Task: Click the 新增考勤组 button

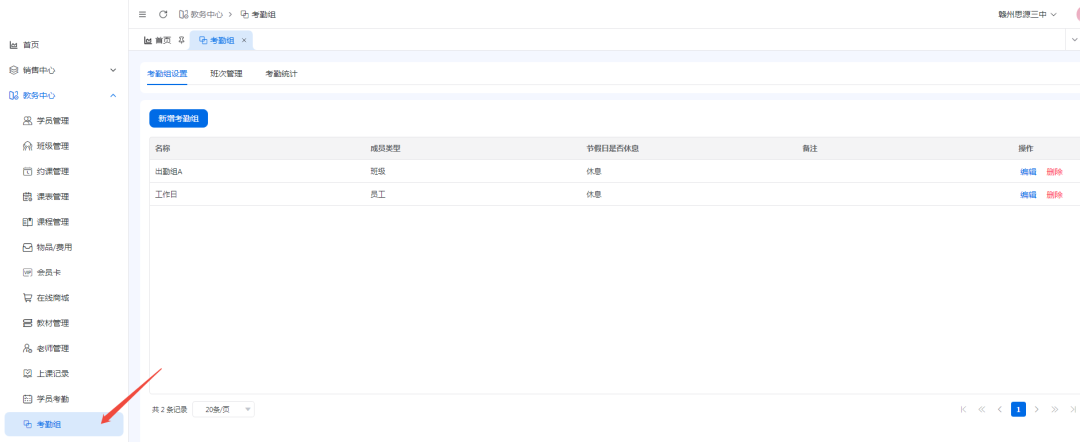Action: 178,118
